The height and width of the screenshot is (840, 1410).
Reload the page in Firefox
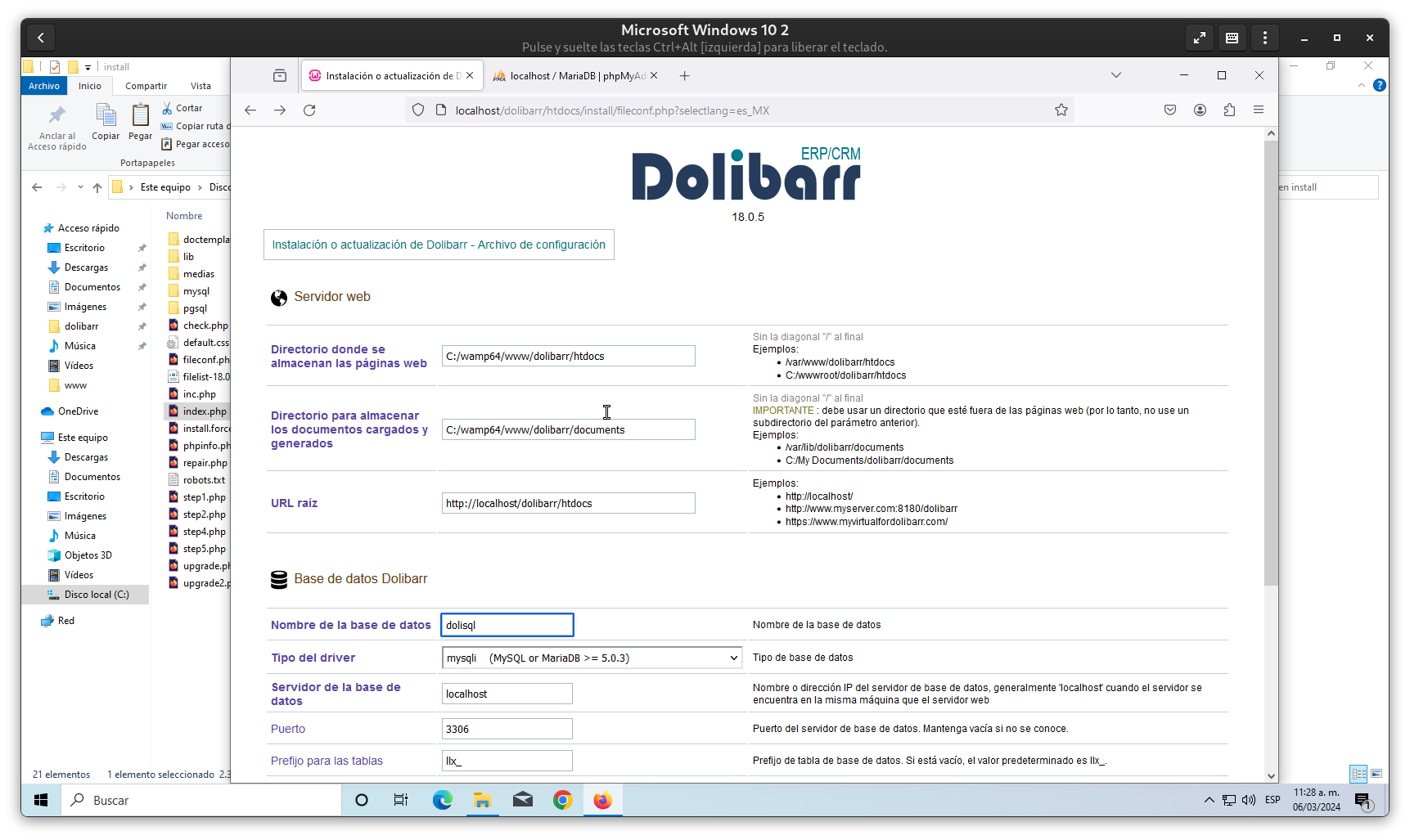pos(309,110)
